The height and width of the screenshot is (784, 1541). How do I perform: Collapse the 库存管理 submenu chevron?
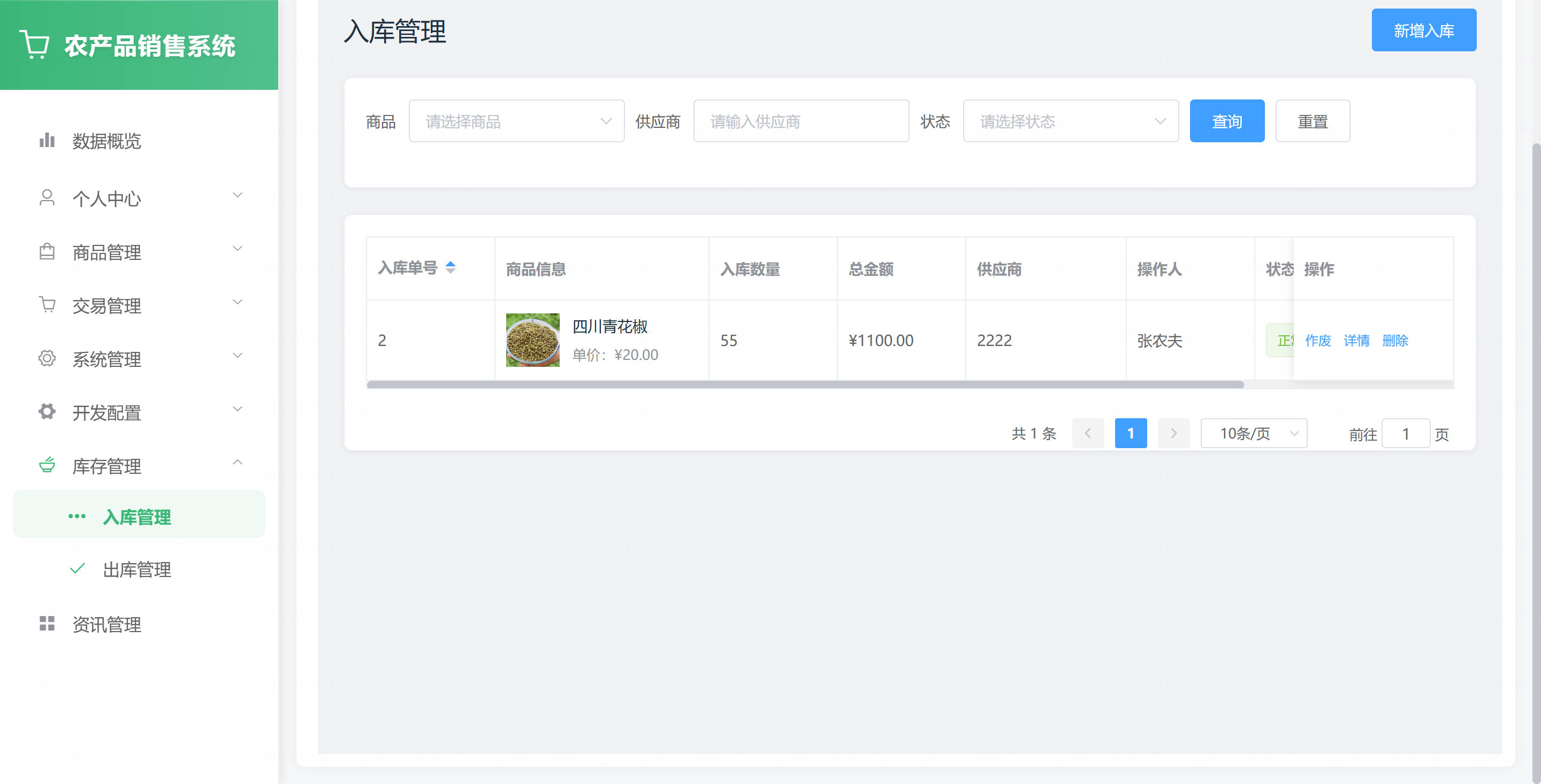(238, 462)
